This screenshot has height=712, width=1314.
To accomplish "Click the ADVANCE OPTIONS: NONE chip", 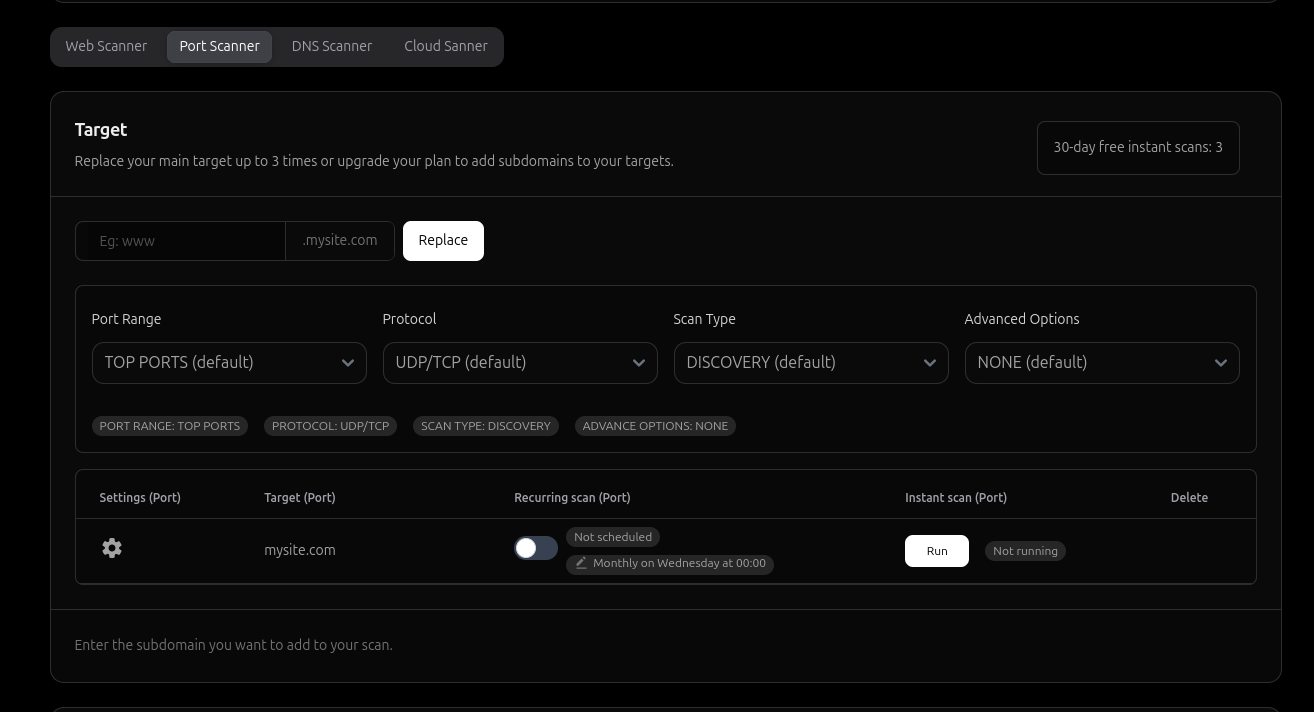I will [x=655, y=425].
